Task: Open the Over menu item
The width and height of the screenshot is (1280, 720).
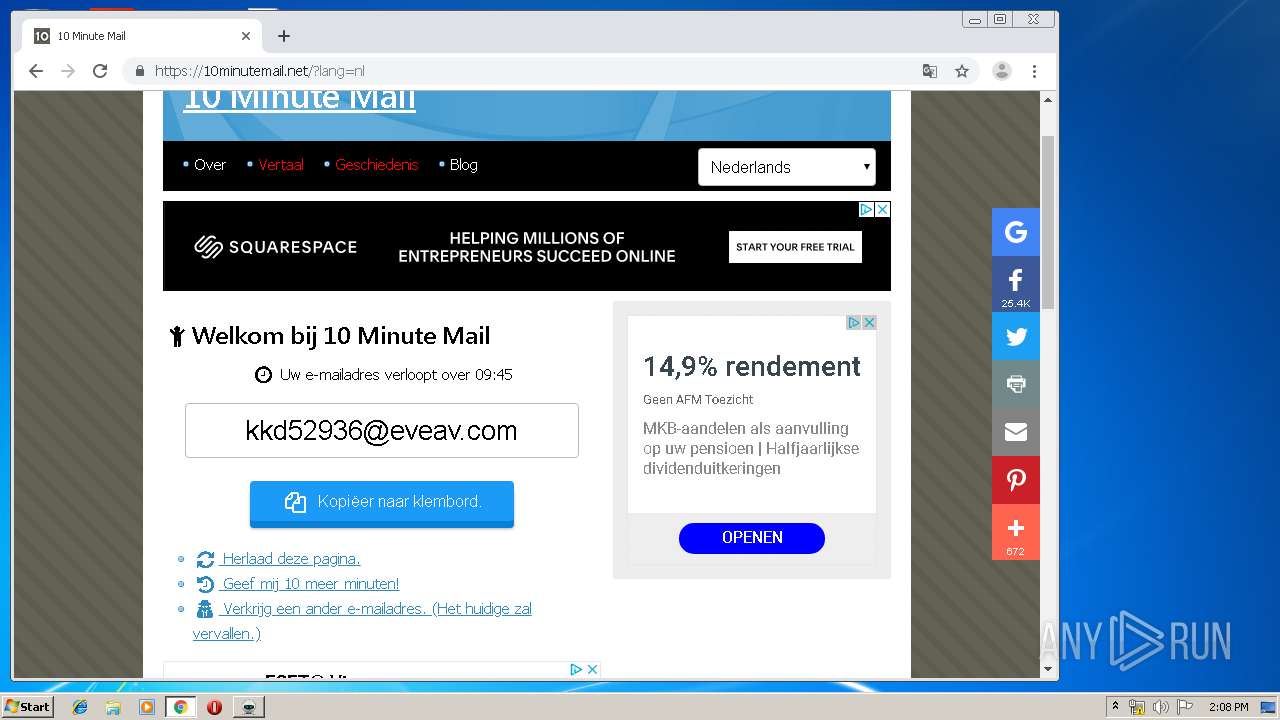Action: 210,165
